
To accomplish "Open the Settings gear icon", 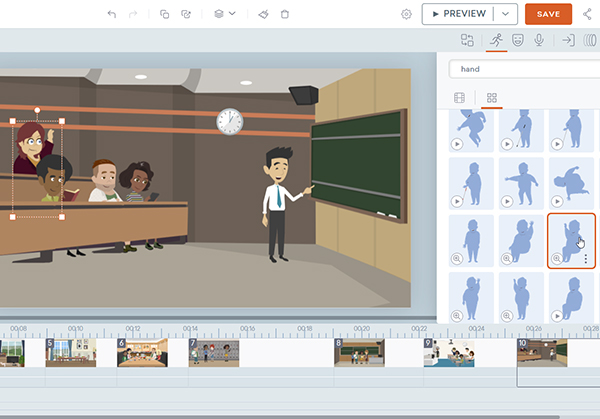I will coord(406,14).
